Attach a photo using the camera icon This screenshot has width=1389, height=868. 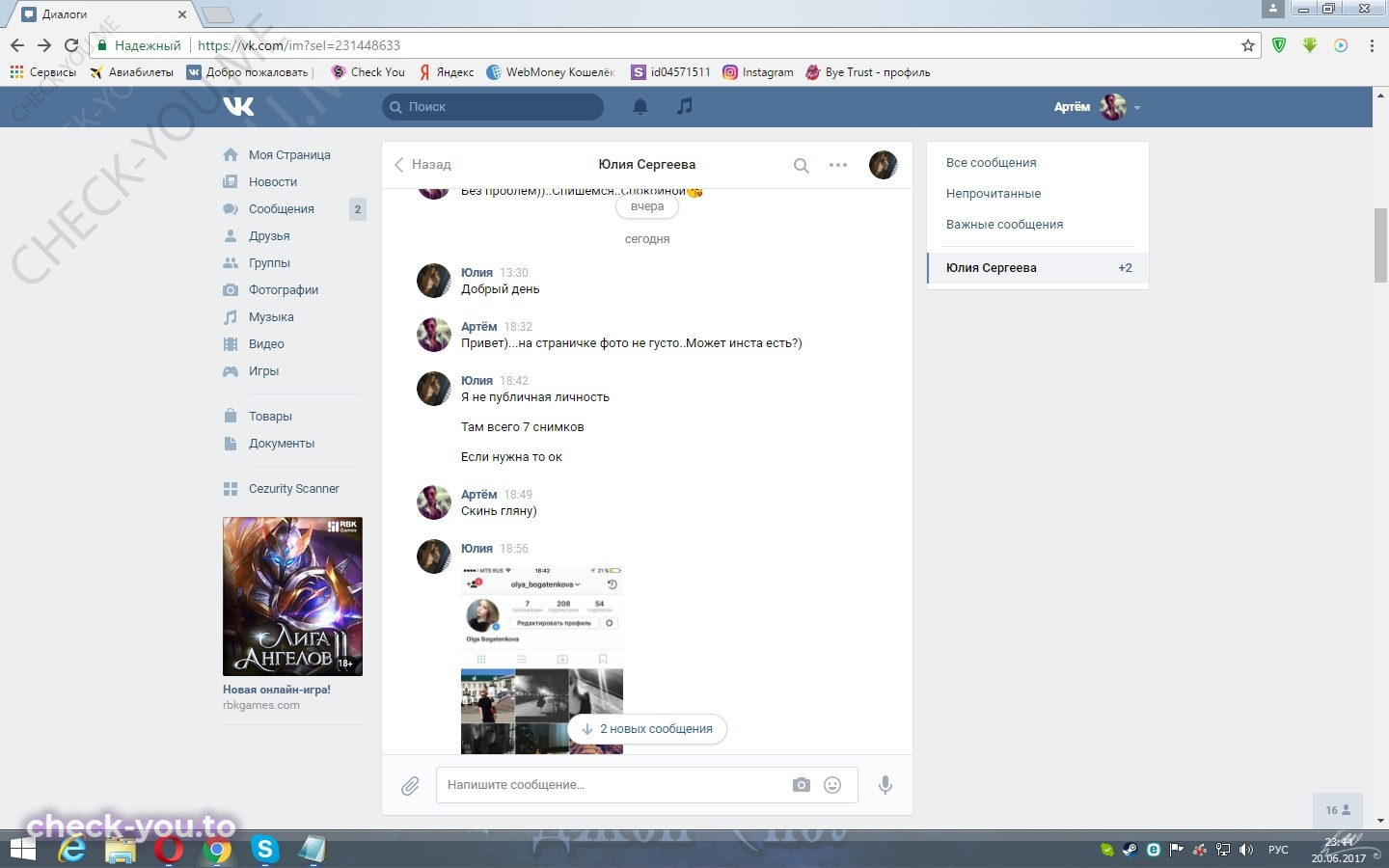[802, 785]
